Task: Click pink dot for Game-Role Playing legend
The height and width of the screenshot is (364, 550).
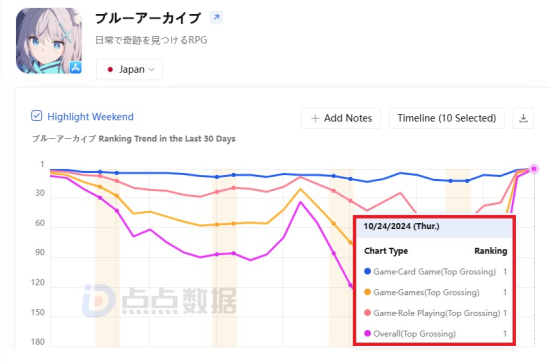Action: pyautogui.click(x=368, y=312)
